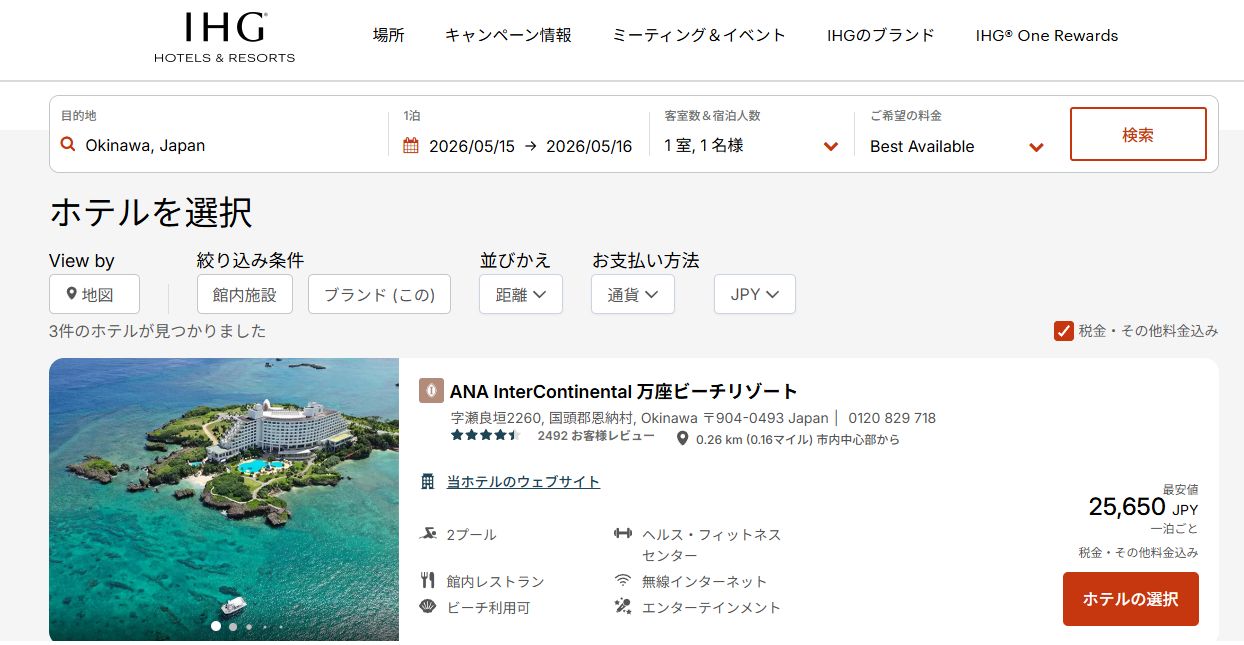The height and width of the screenshot is (645, 1244).
Task: Click the ホテルの選択 button
Action: pyautogui.click(x=1131, y=599)
